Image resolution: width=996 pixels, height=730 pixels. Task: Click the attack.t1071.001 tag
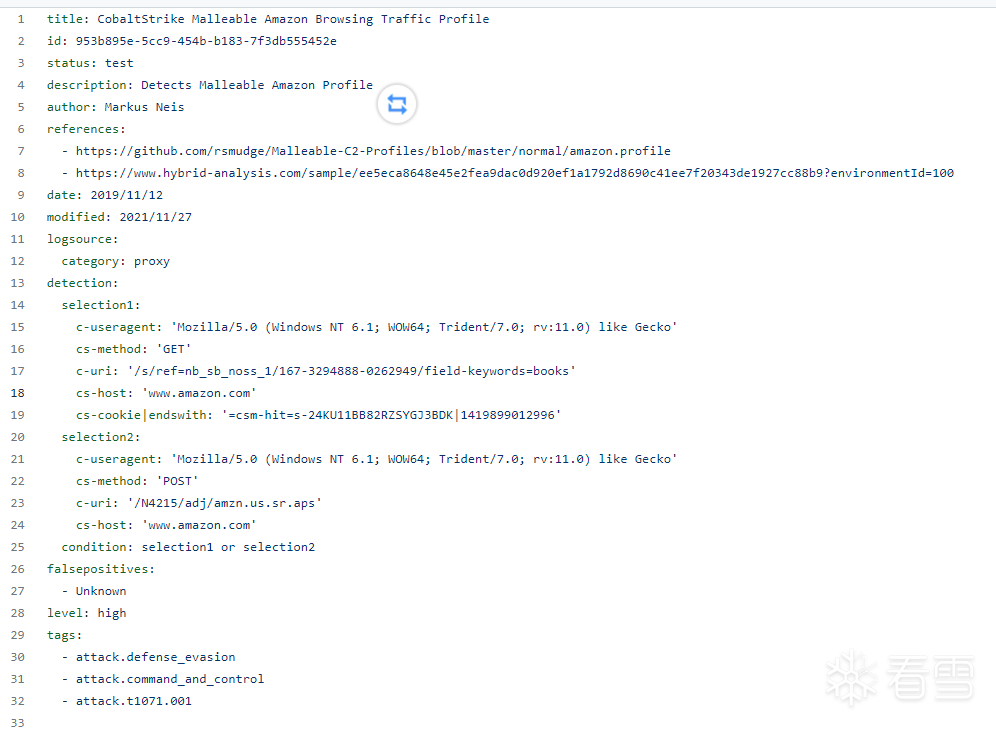point(133,701)
